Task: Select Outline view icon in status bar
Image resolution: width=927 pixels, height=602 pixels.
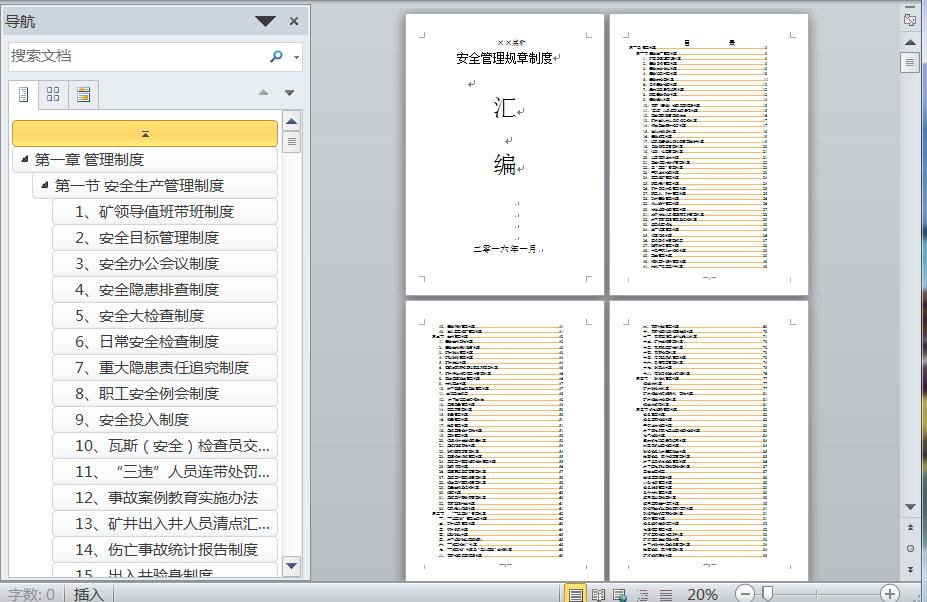Action: [x=643, y=594]
